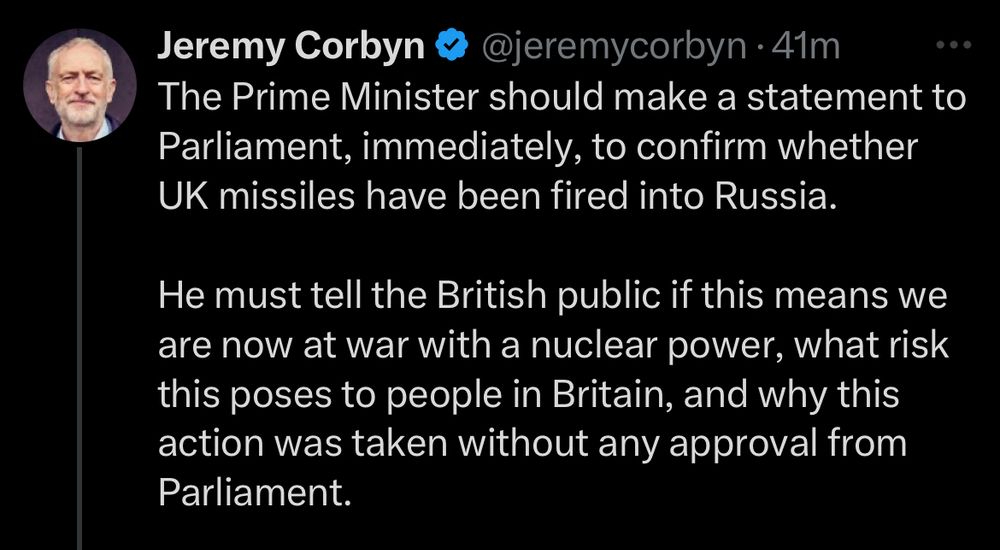Viewport: 1000px width, 550px height.
Task: Open Jeremy Corbyn's profile picture
Action: coord(79,87)
